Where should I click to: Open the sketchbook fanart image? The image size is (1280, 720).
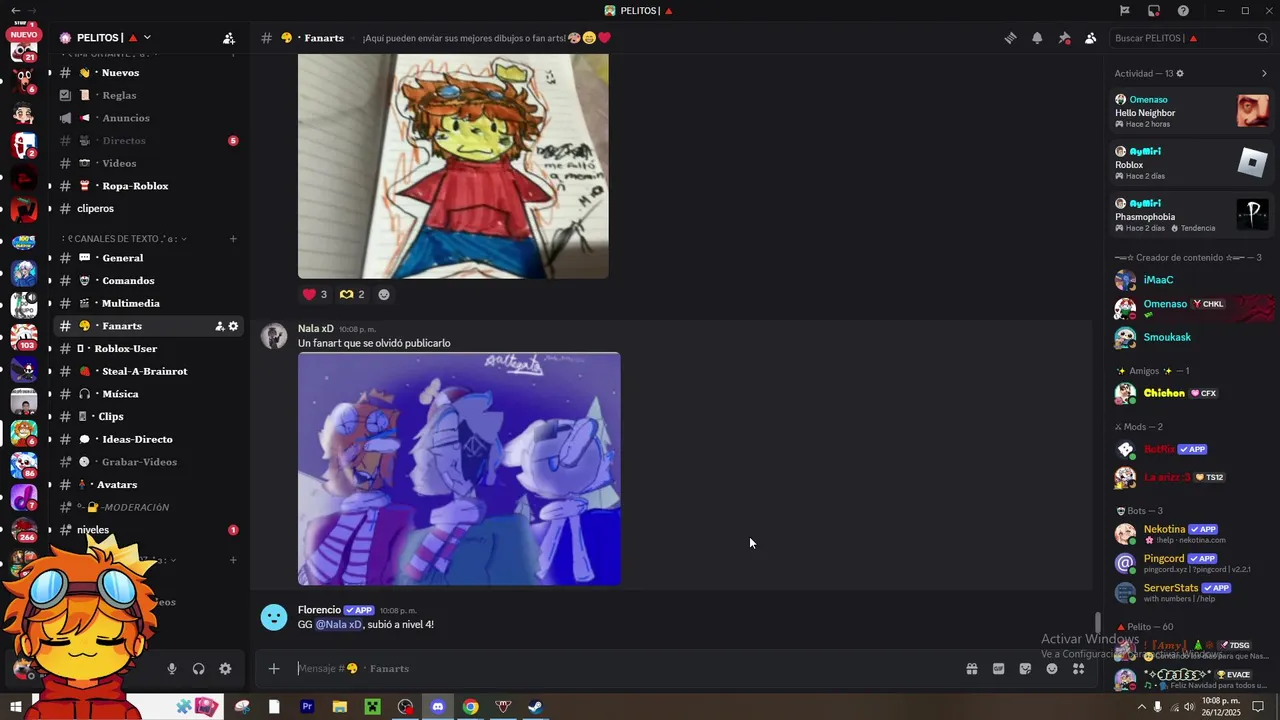click(453, 166)
